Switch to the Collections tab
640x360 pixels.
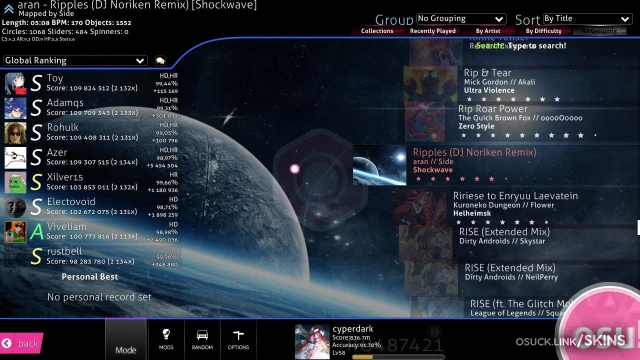[377, 31]
